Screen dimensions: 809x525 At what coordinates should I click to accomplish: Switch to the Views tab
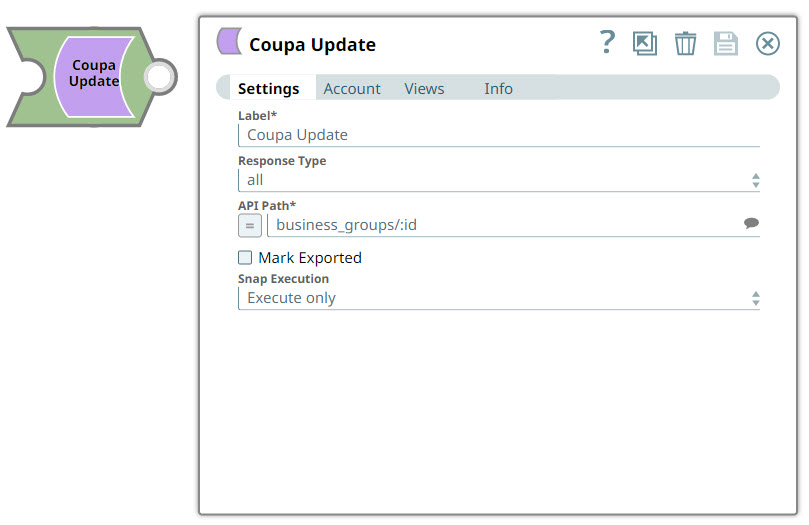click(x=424, y=89)
